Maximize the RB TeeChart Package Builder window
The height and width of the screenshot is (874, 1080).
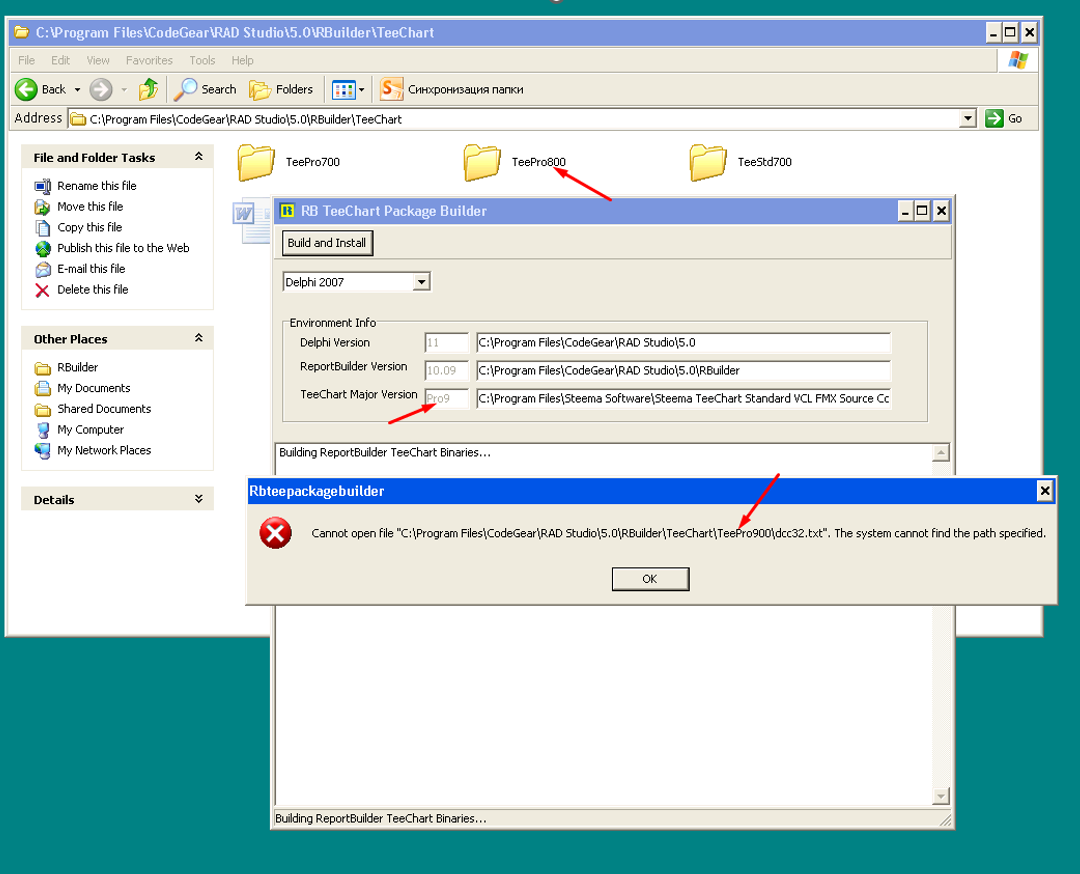click(x=922, y=211)
